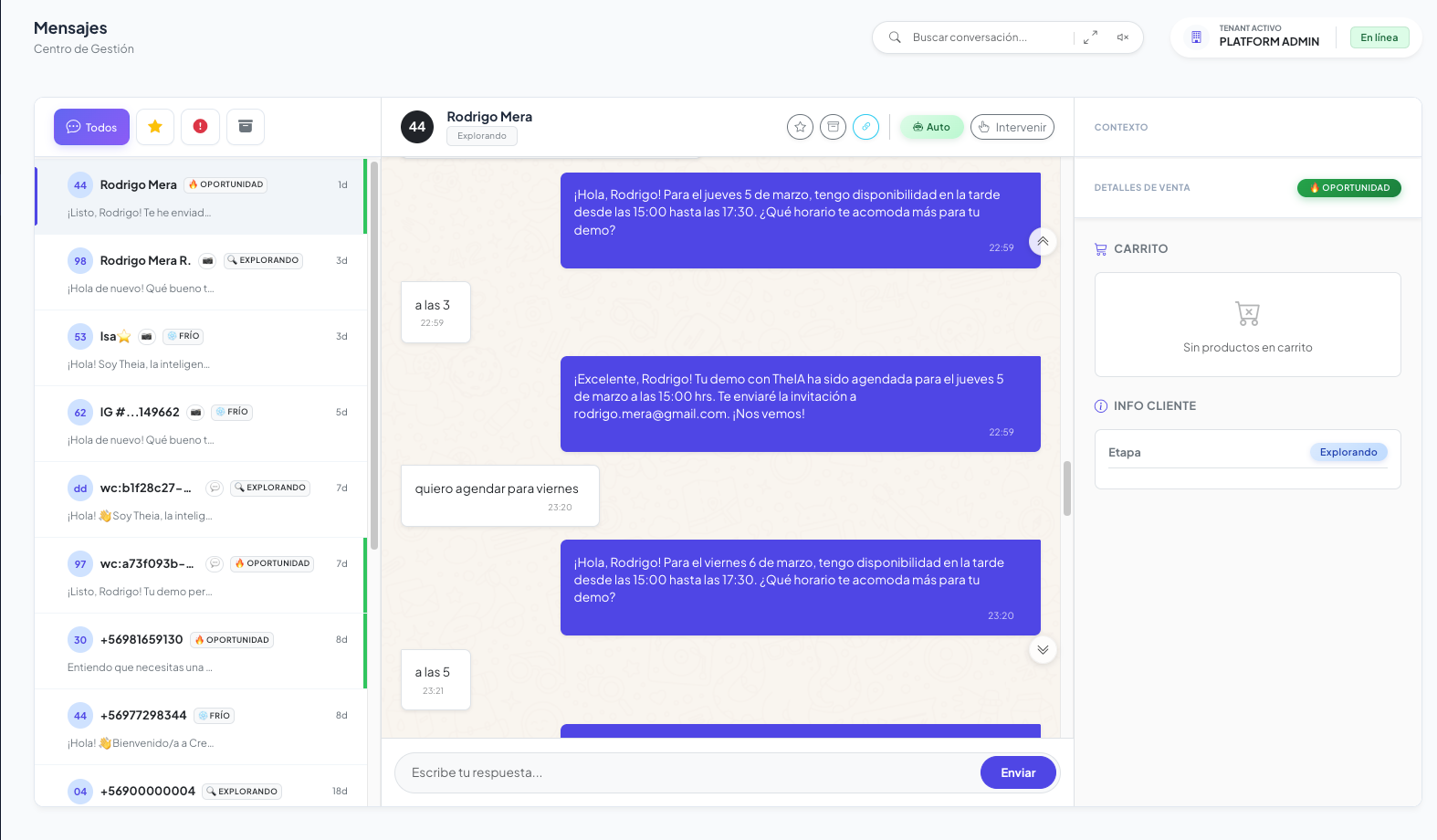1437x840 pixels.
Task: Click the Explorando stage pill in Etapa
Action: pos(1348,452)
